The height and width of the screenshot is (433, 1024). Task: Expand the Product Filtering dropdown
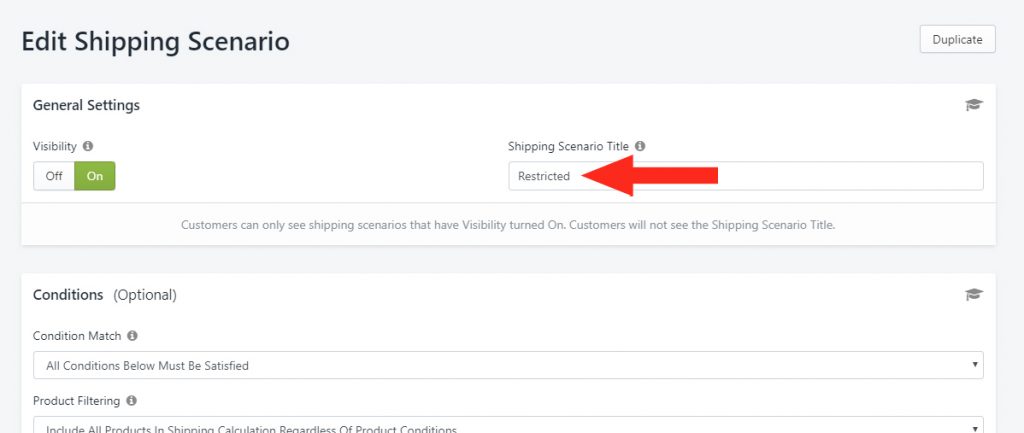[508, 425]
